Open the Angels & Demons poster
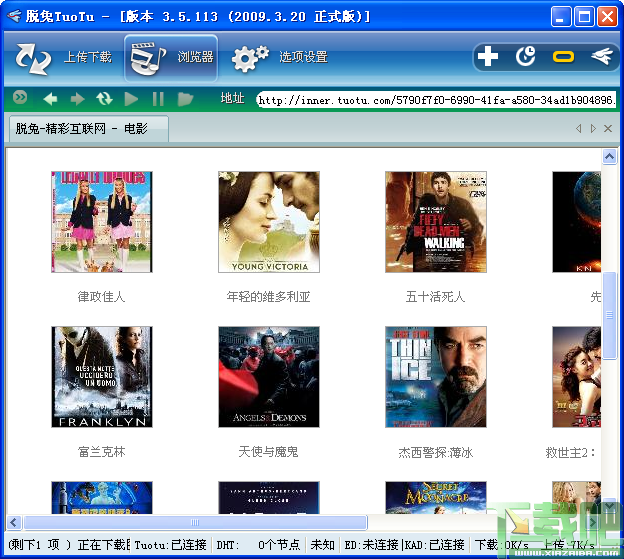This screenshot has height=559, width=624. click(269, 377)
